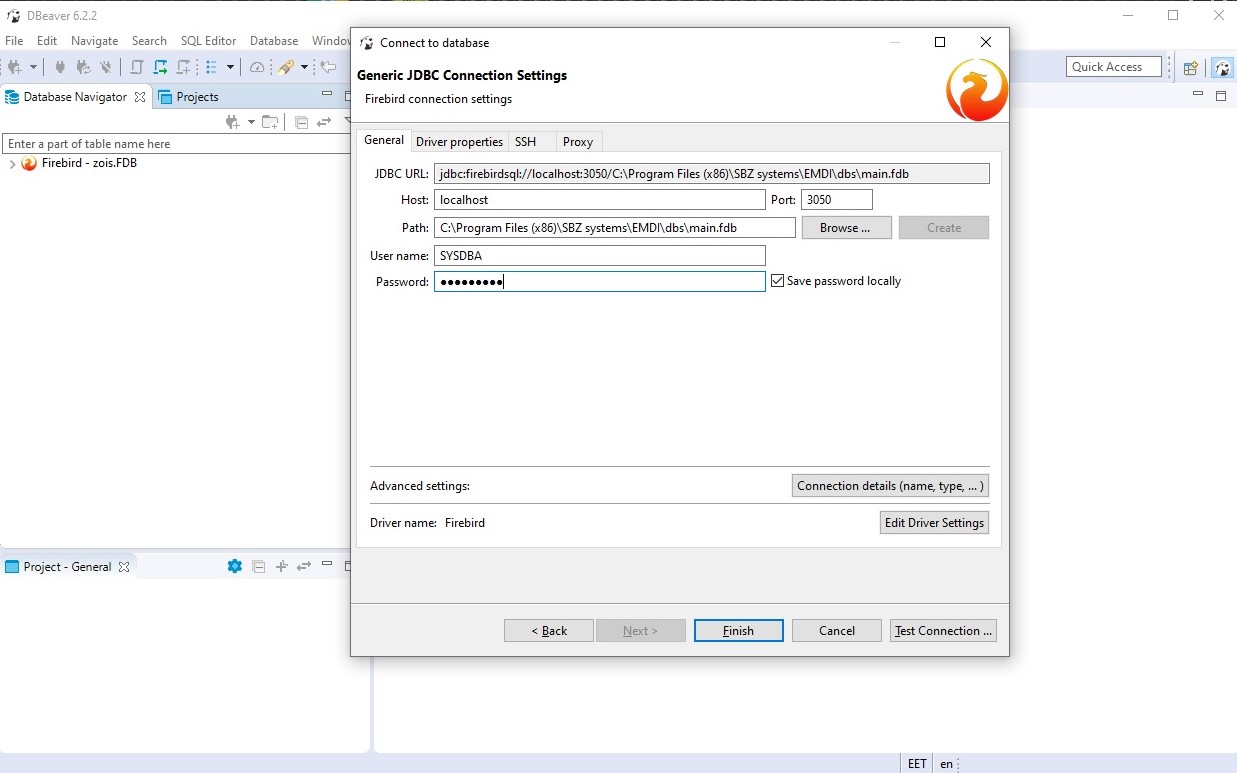
Task: Click the plus icon in Project - General panel
Action: coord(281,566)
